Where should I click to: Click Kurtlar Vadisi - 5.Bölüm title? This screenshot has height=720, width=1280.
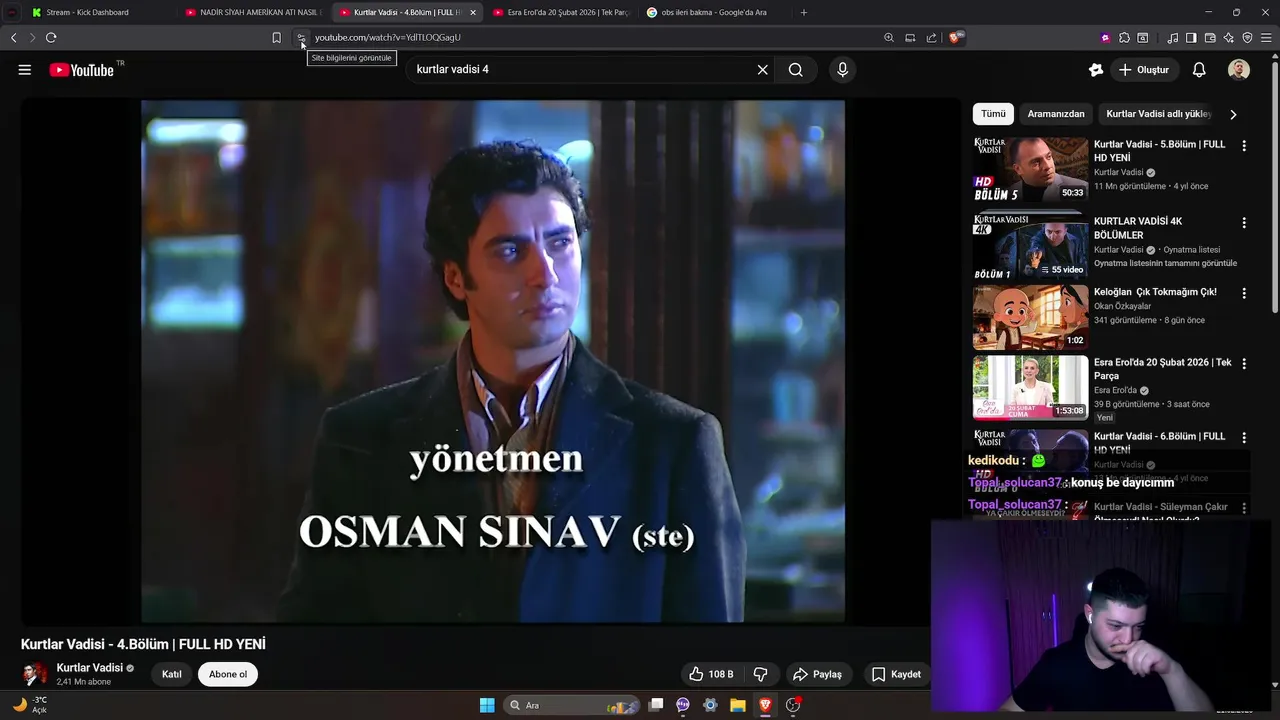1160,151
